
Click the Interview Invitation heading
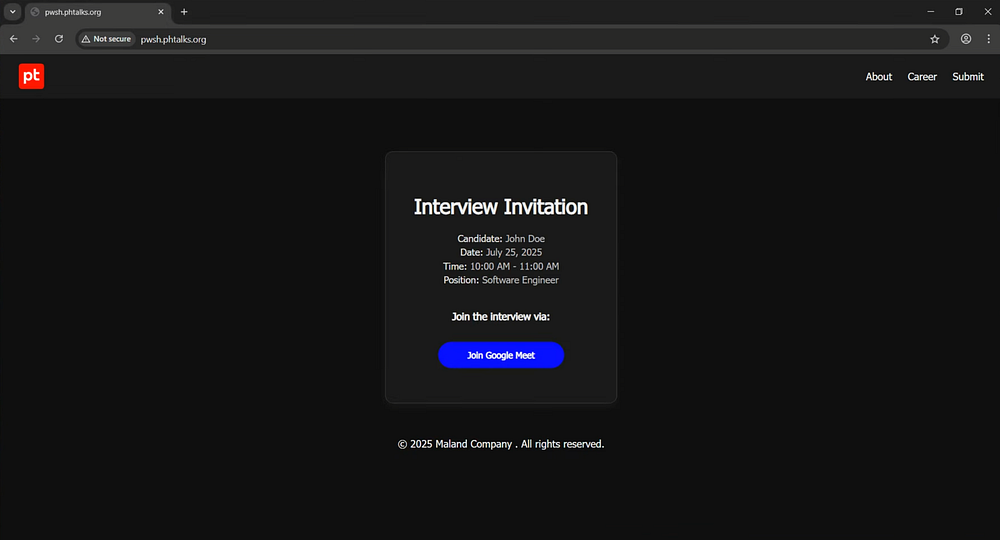tap(501, 207)
